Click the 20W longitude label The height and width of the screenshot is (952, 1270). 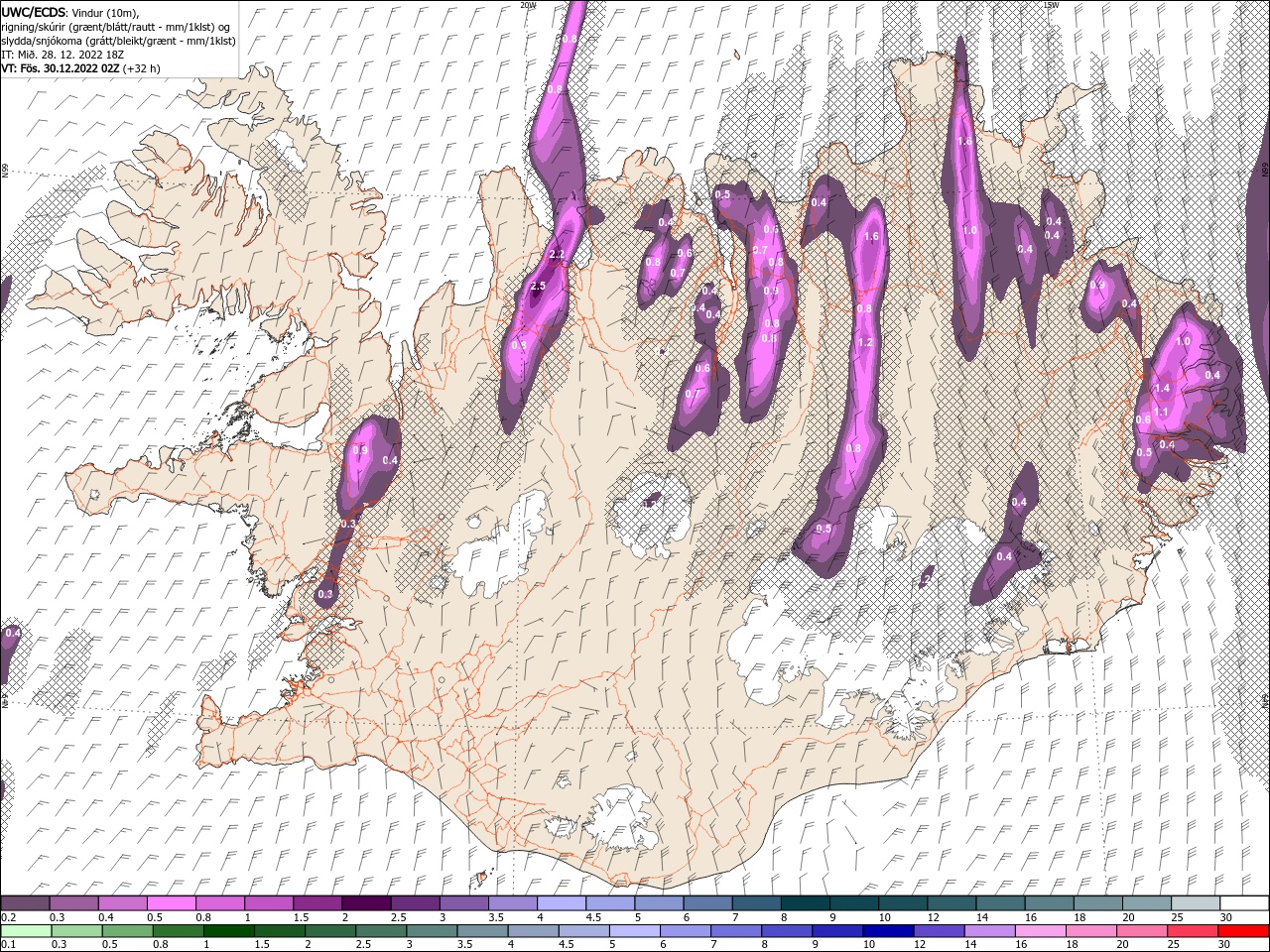point(528,5)
